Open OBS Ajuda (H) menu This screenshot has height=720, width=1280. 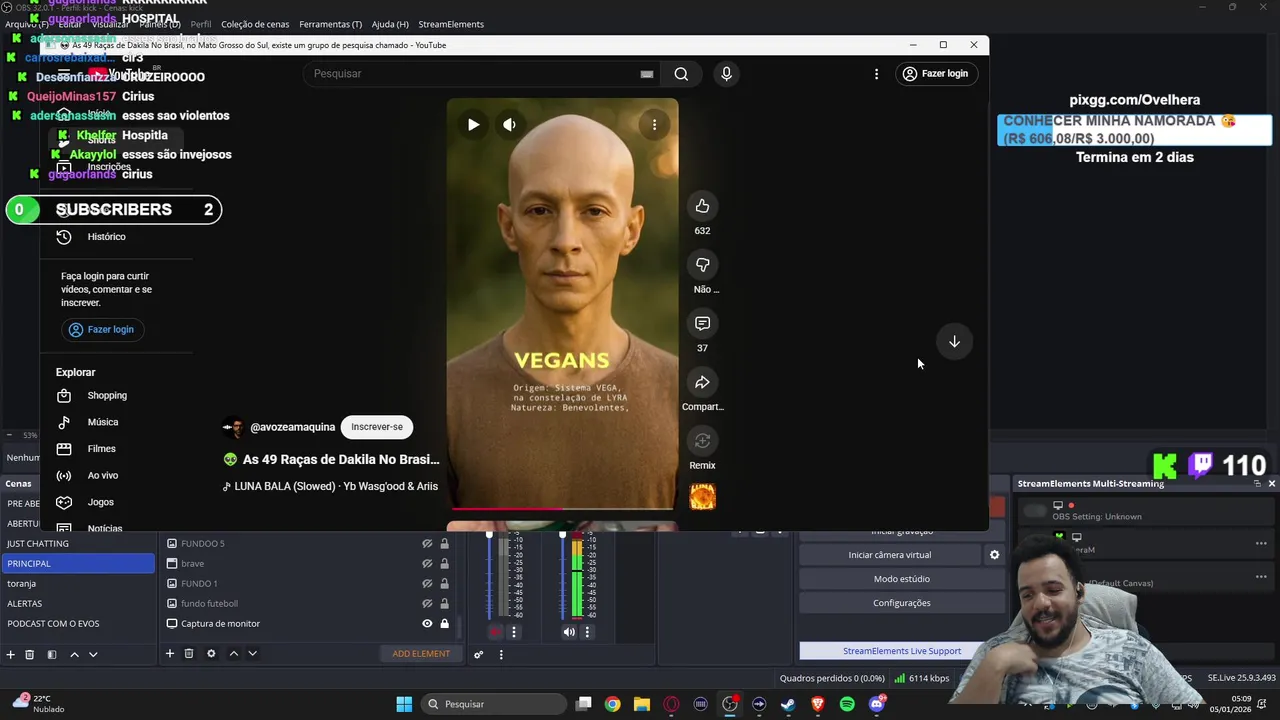tap(390, 24)
